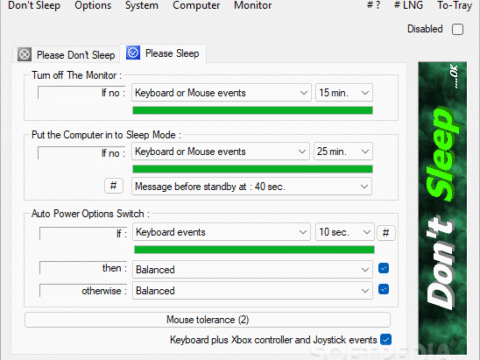Image resolution: width=480 pixels, height=360 pixels.
Task: Click # button beside 10 sec.
Action: click(x=386, y=233)
